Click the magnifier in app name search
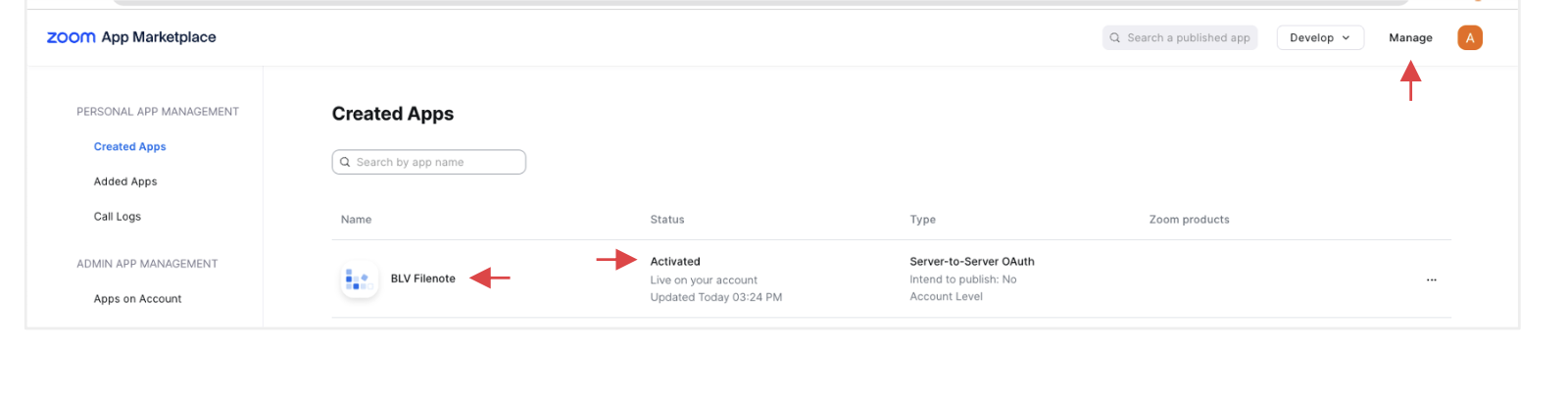Viewport: 1568px width, 406px height. coord(345,163)
